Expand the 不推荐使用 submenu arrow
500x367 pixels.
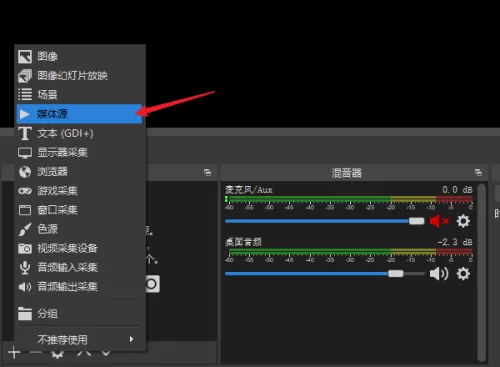point(131,339)
